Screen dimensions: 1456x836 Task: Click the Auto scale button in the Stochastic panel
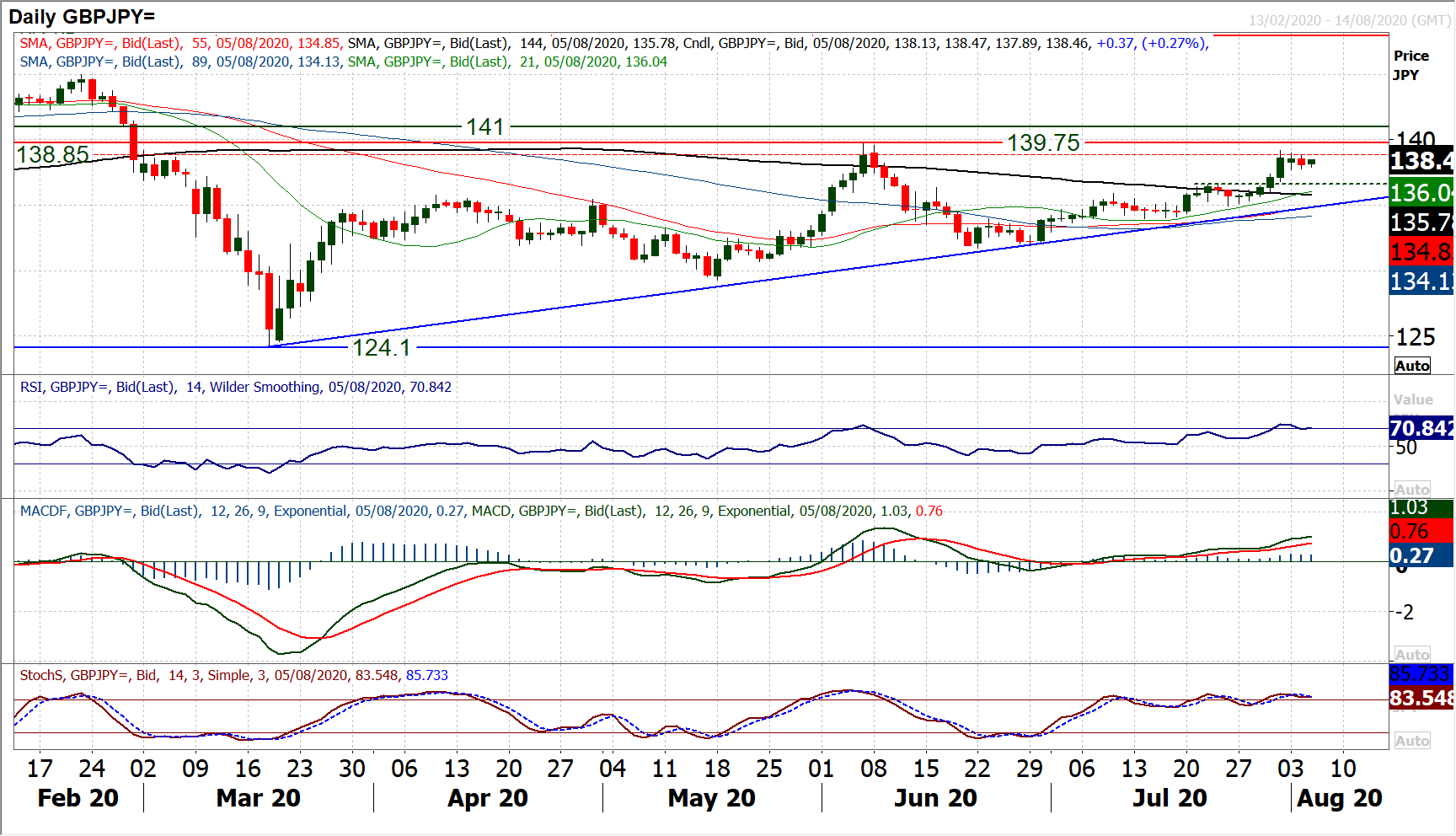[1412, 741]
